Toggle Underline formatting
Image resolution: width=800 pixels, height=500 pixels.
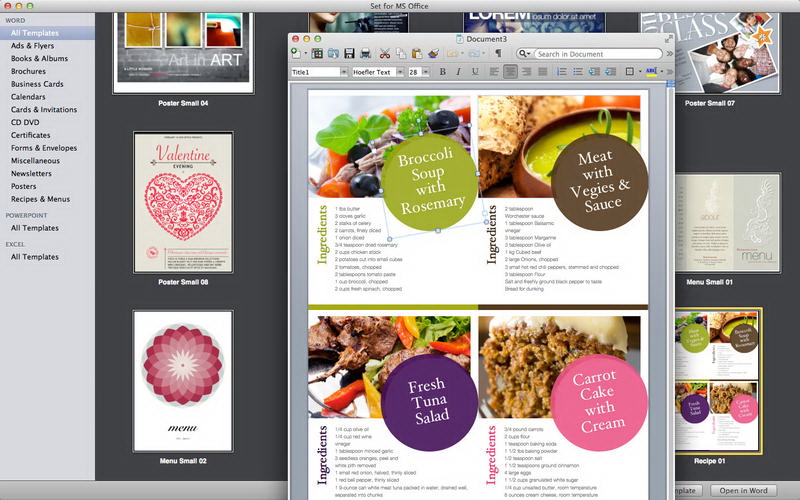point(475,72)
